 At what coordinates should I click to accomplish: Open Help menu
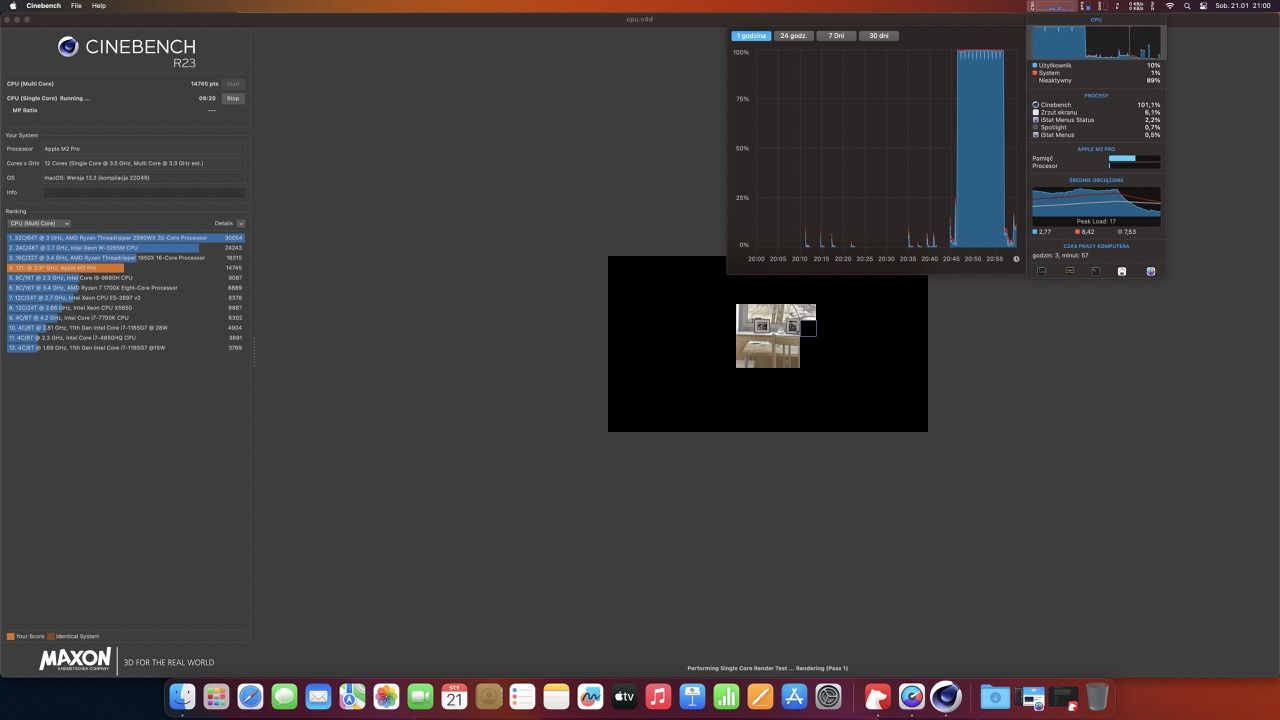pos(99,6)
